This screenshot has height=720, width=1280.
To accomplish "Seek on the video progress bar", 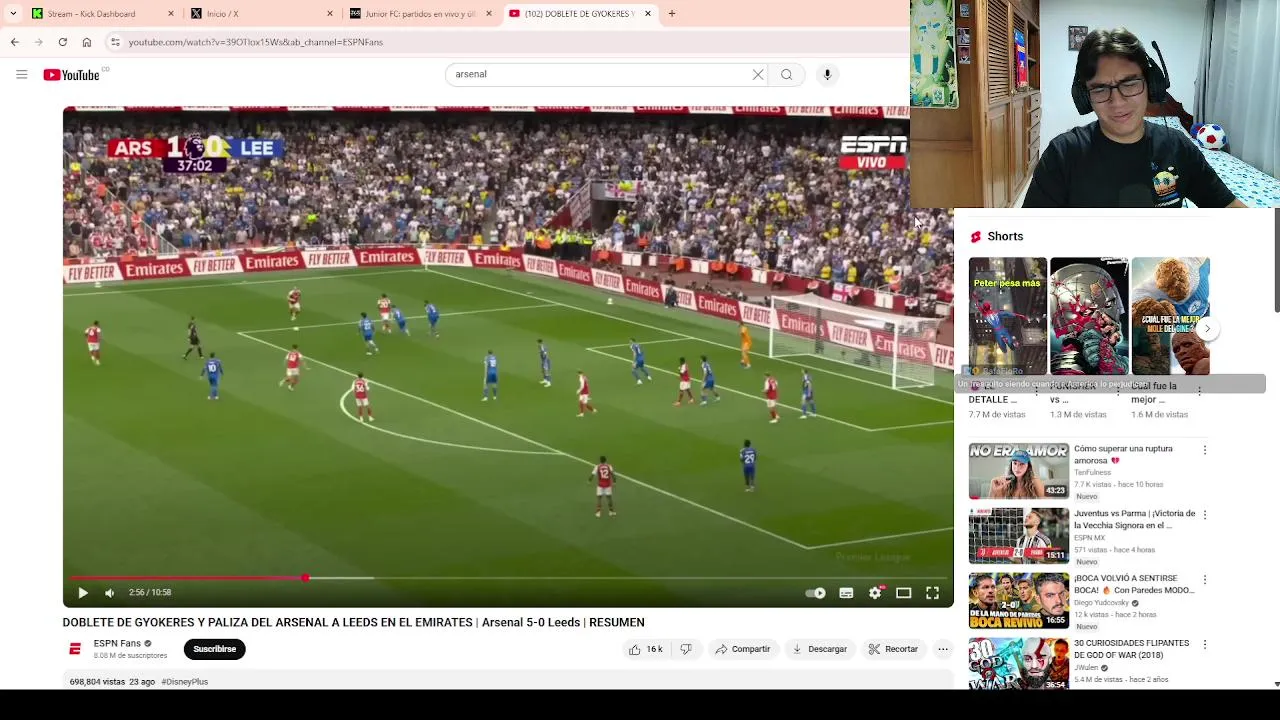I will 508,578.
